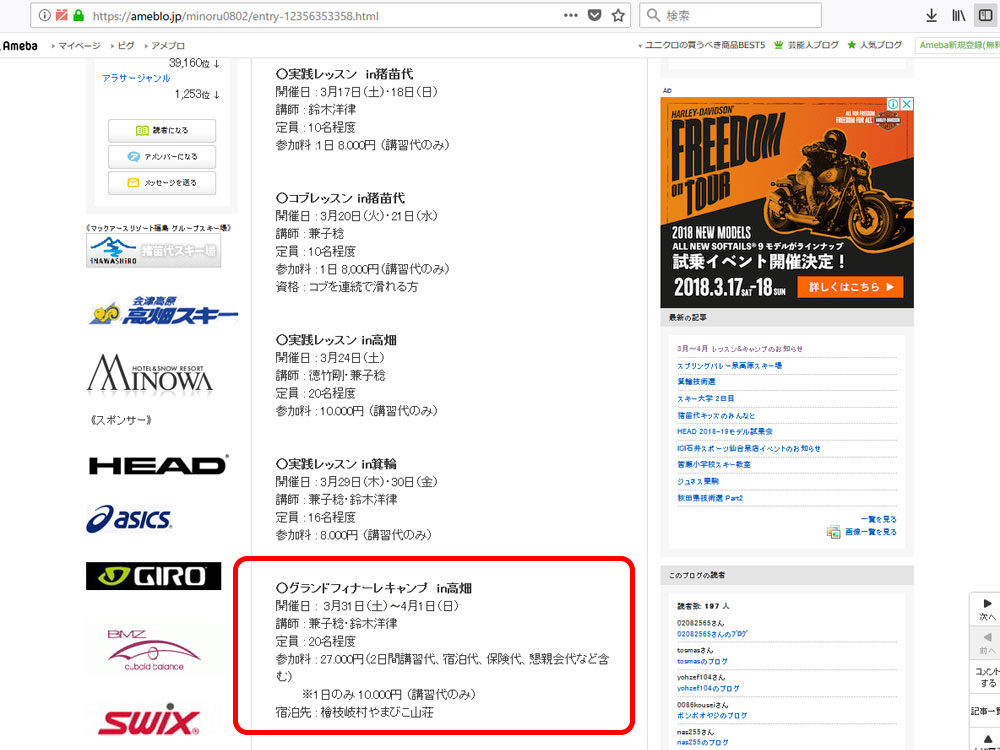Open アメブロ in Ameba navigation
Viewport: 1000px width, 750px height.
[168, 46]
